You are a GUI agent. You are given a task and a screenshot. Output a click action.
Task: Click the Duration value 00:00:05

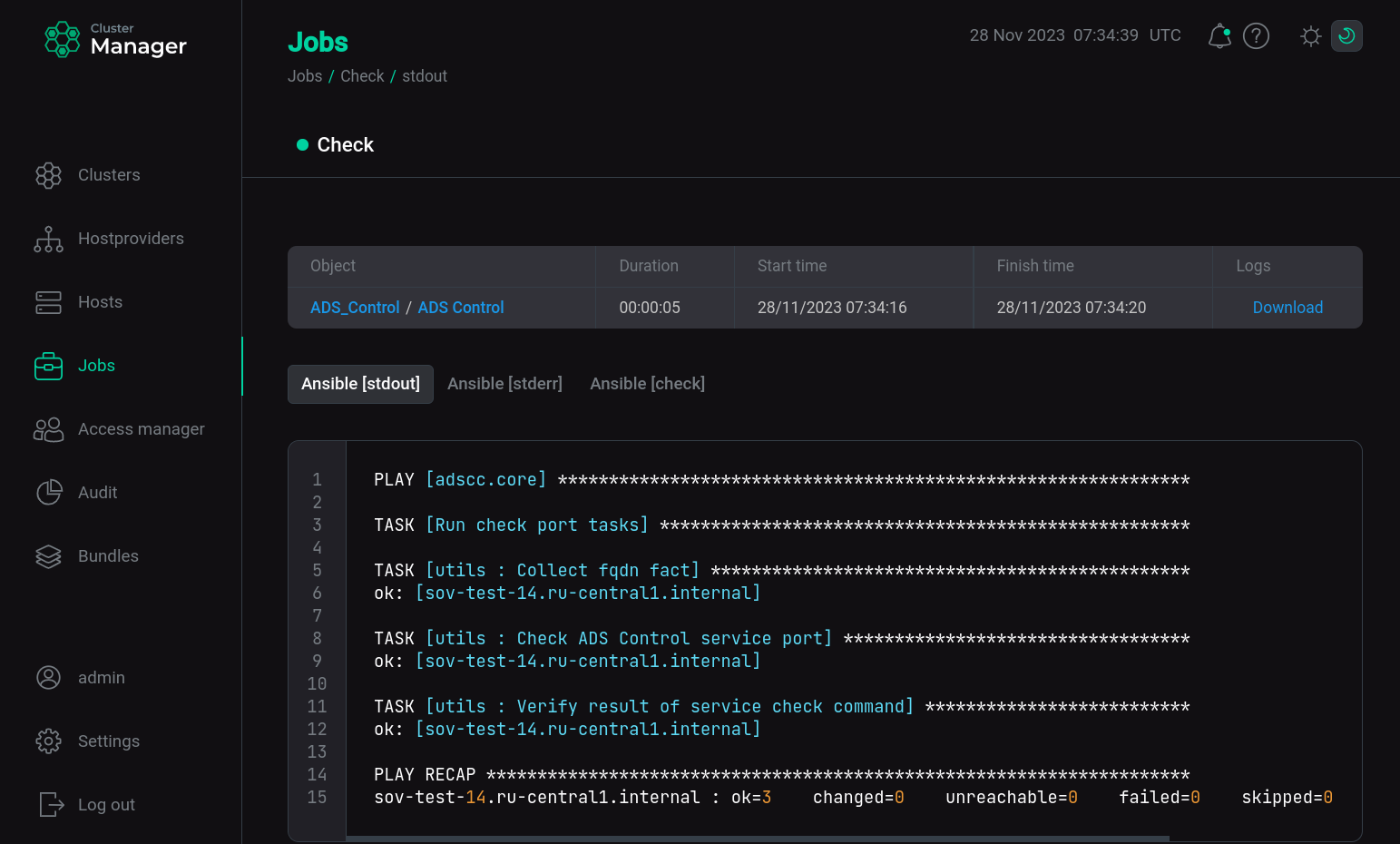coord(650,308)
